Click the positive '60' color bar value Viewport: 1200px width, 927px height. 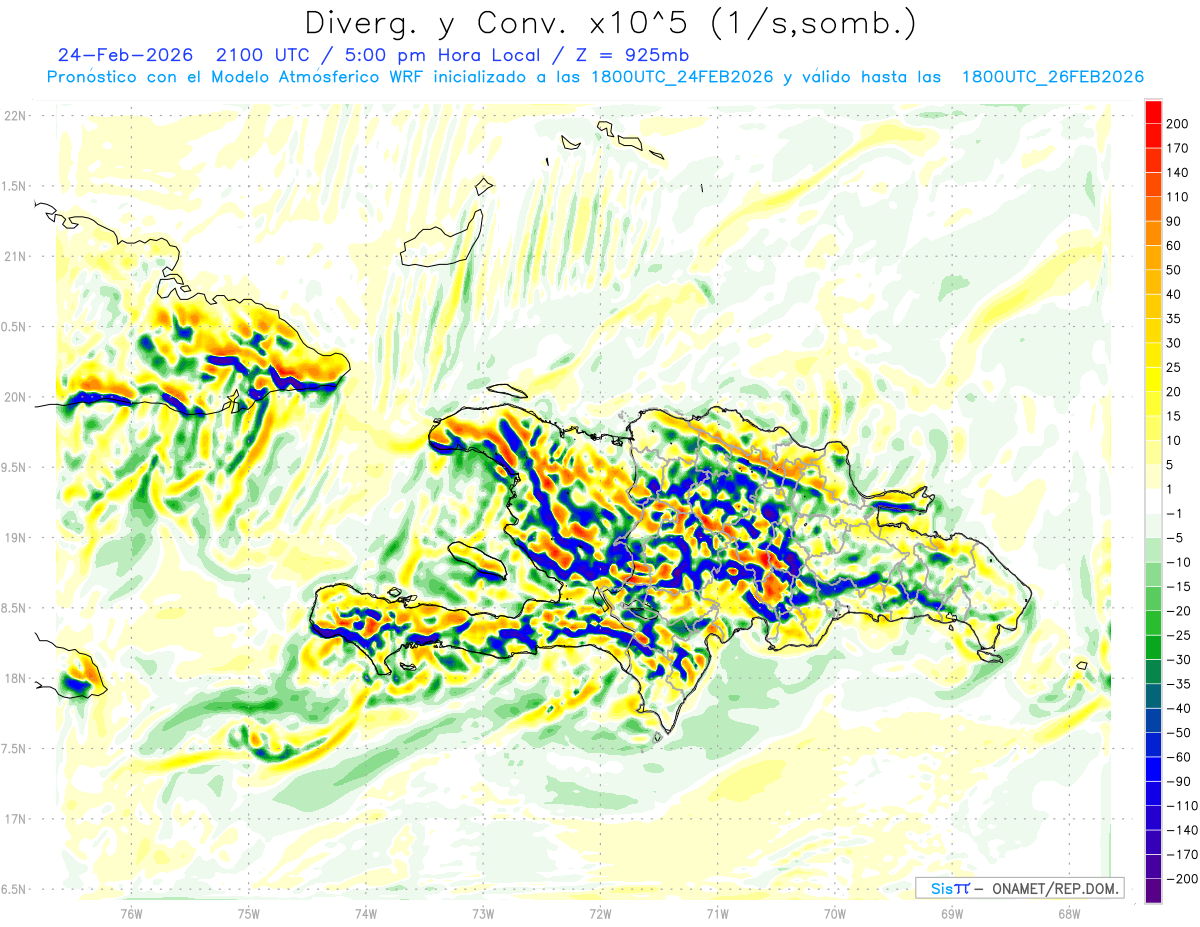1174,246
